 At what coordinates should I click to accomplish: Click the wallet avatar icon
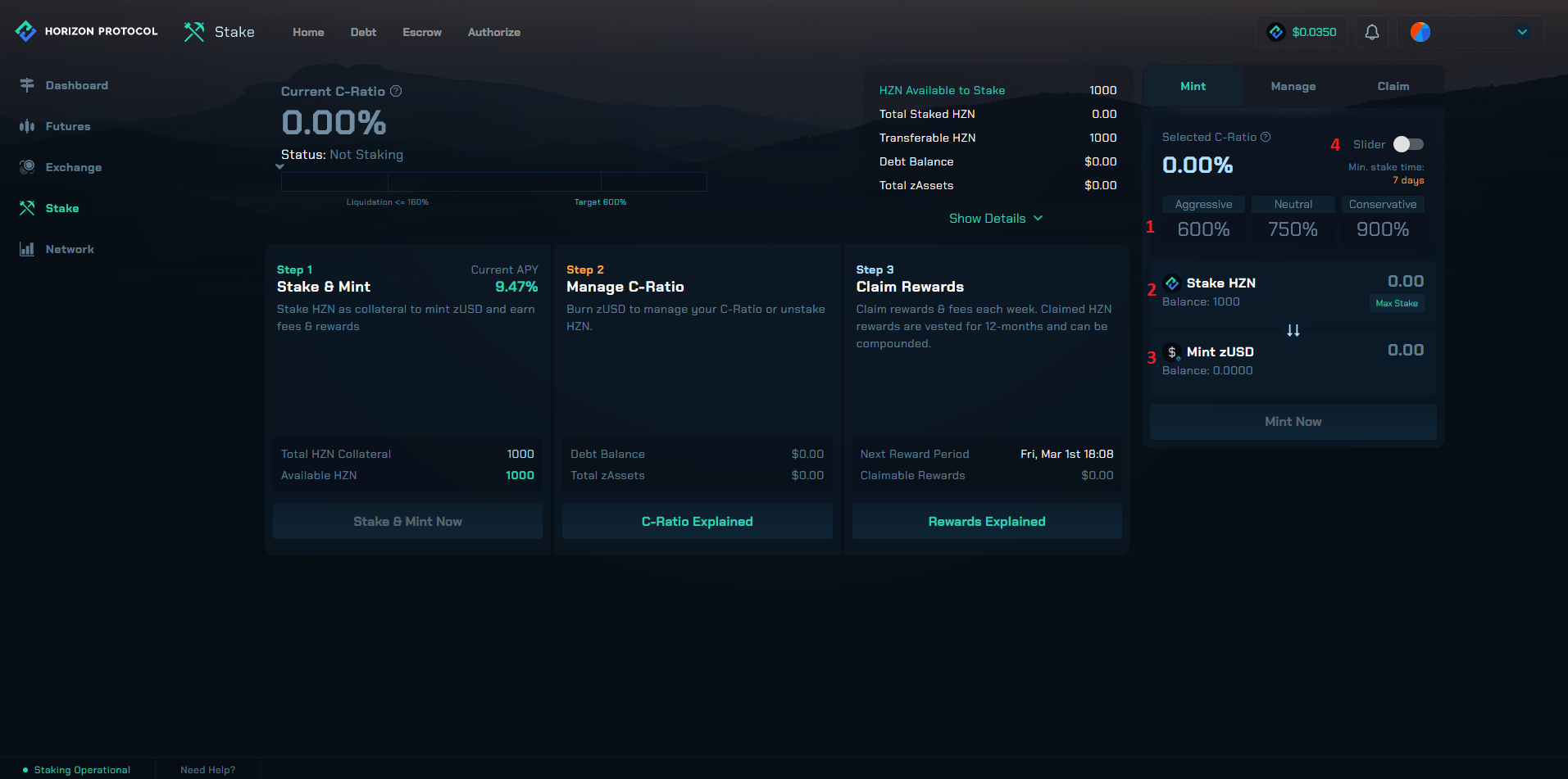1420,32
